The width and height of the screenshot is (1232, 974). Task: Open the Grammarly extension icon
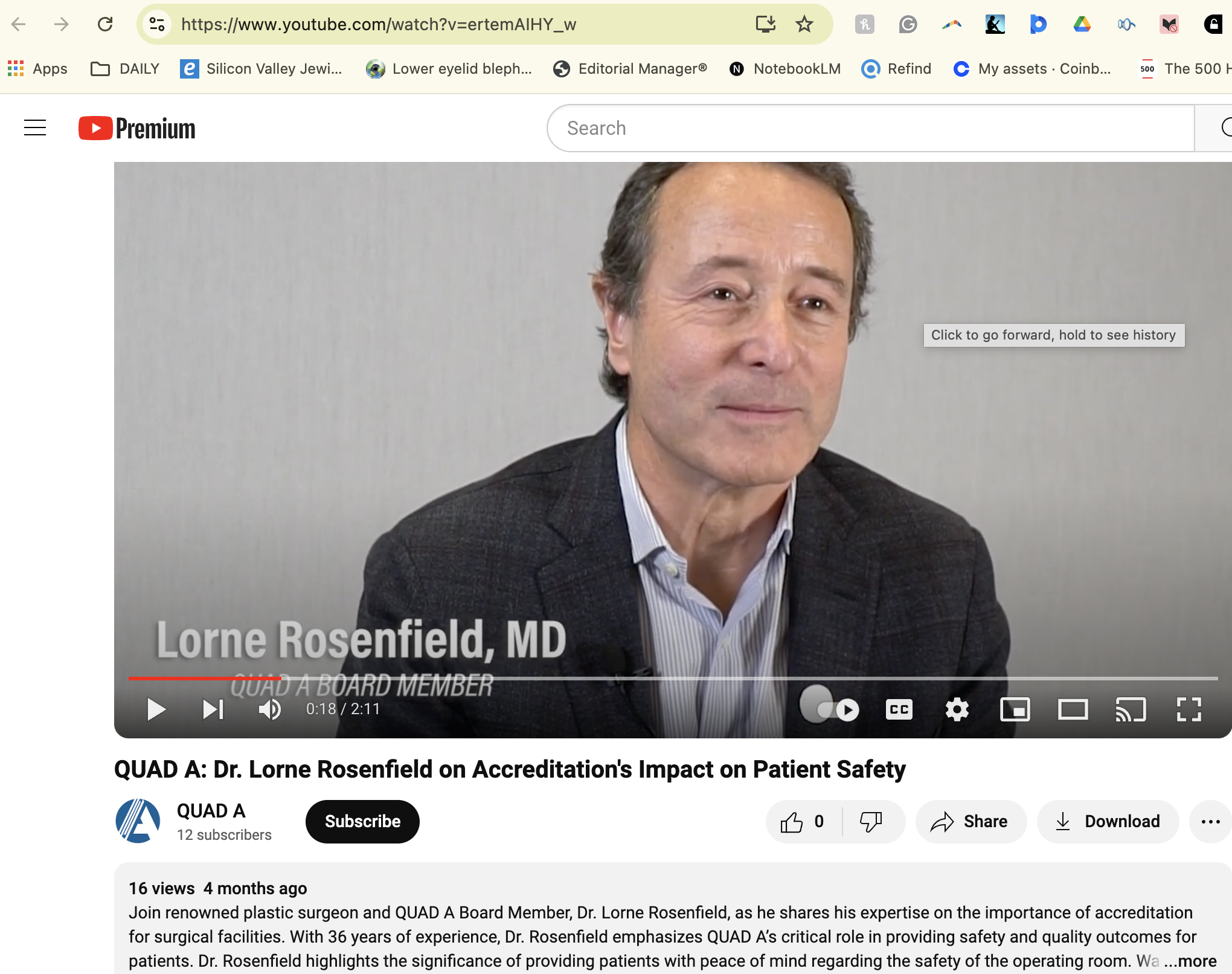tap(908, 24)
